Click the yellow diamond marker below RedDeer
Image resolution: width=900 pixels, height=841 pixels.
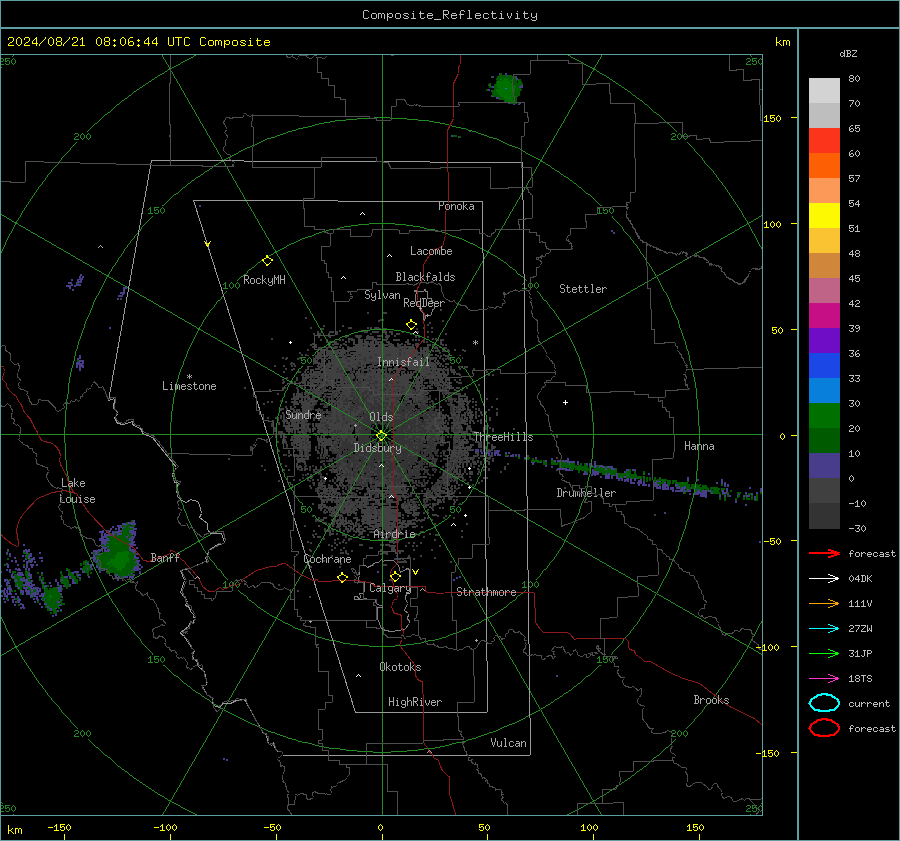click(411, 325)
